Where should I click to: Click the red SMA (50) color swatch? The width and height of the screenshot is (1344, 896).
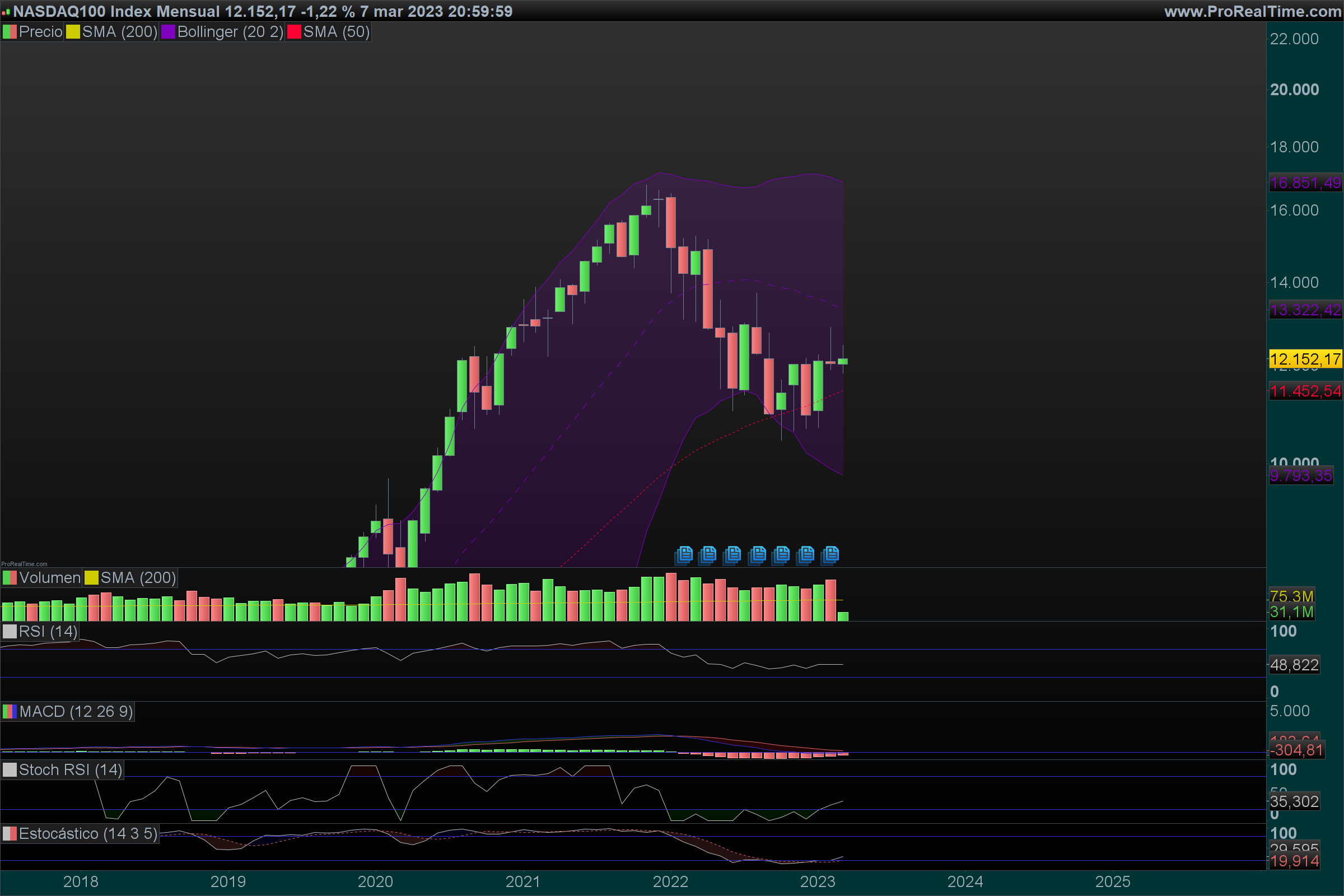(x=295, y=32)
